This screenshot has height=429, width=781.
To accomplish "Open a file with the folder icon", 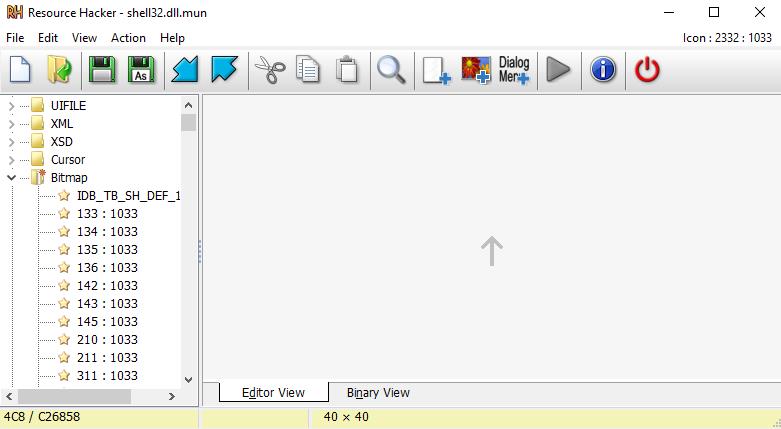I will pos(59,70).
